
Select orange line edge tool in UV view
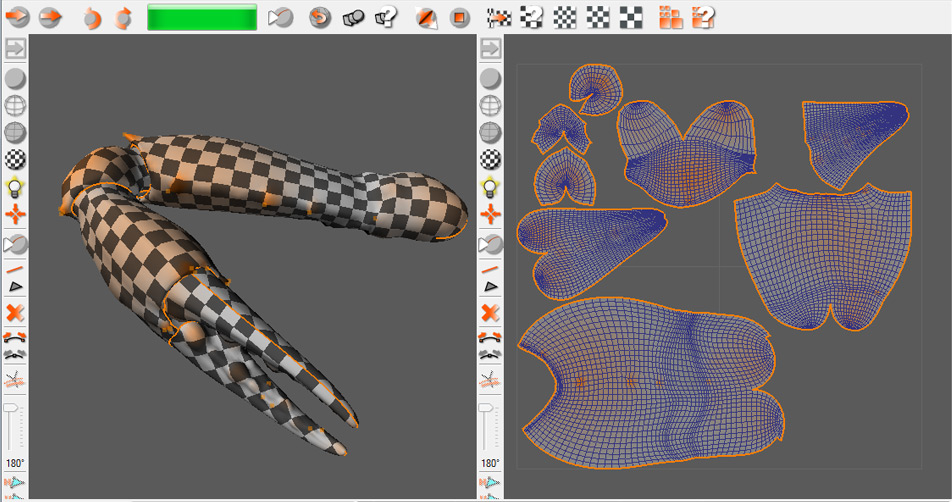point(490,269)
